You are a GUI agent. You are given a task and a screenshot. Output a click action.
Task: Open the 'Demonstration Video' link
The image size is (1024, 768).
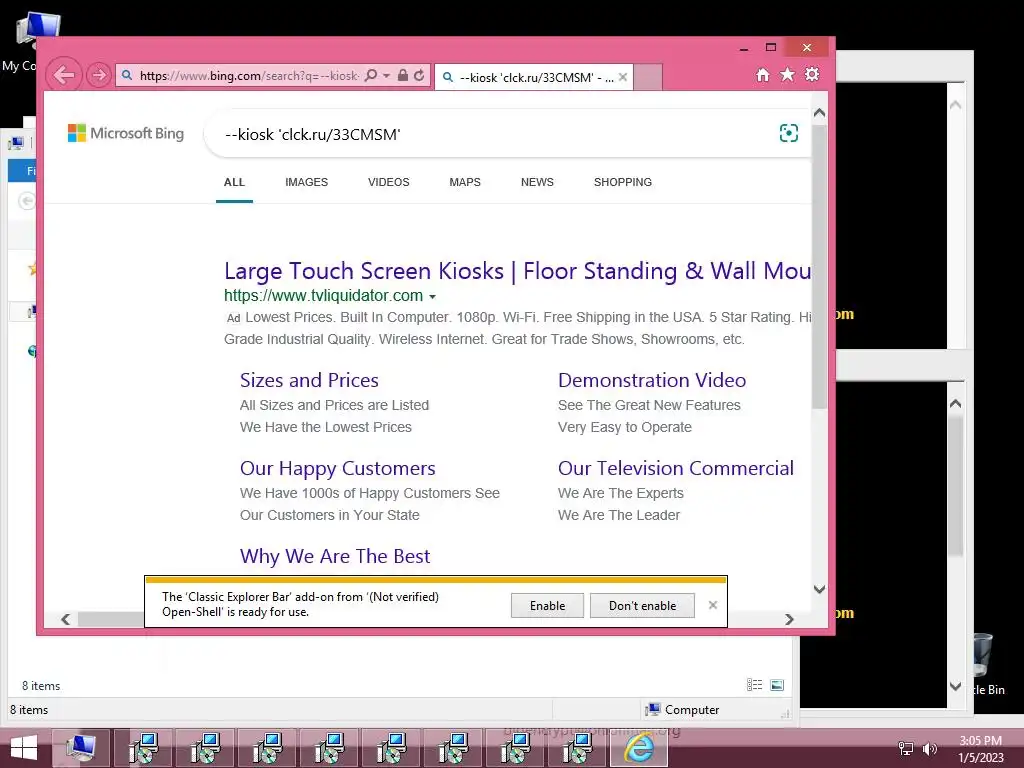coord(652,380)
